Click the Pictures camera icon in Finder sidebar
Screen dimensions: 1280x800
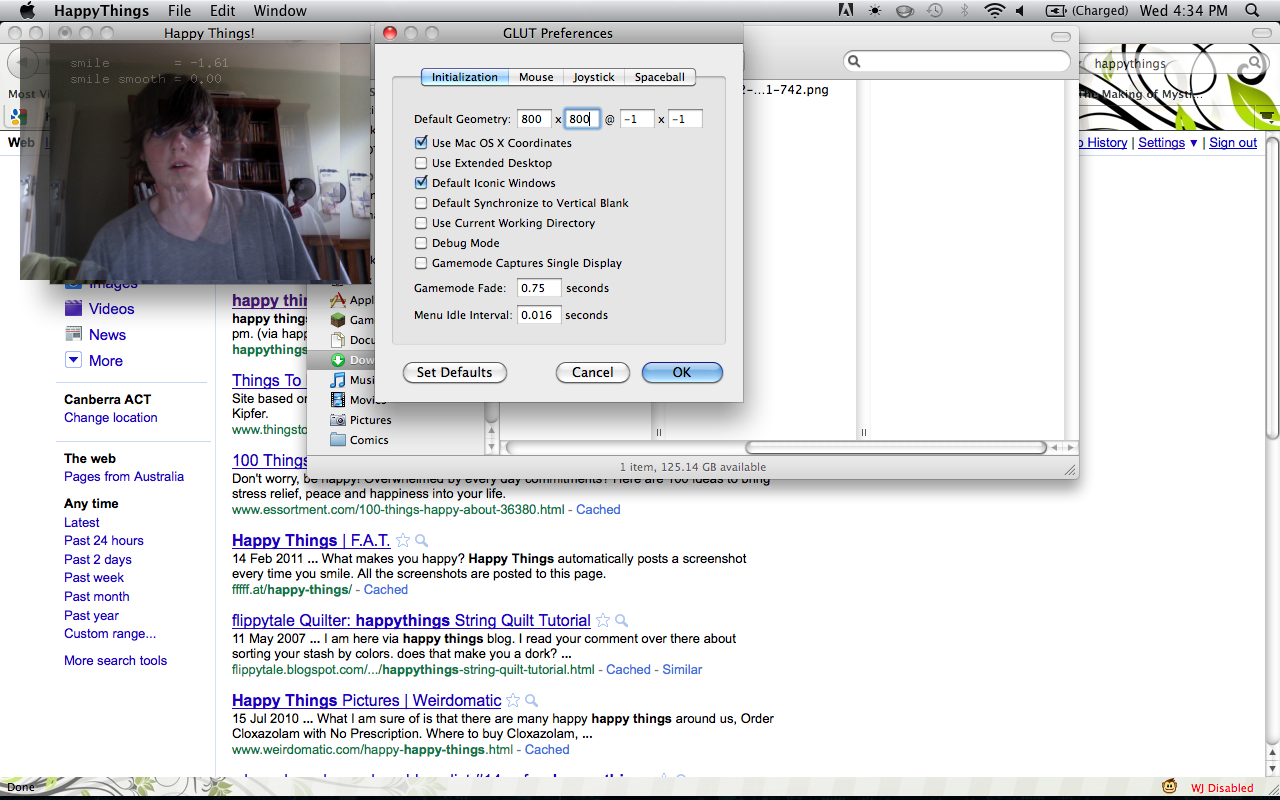[338, 420]
